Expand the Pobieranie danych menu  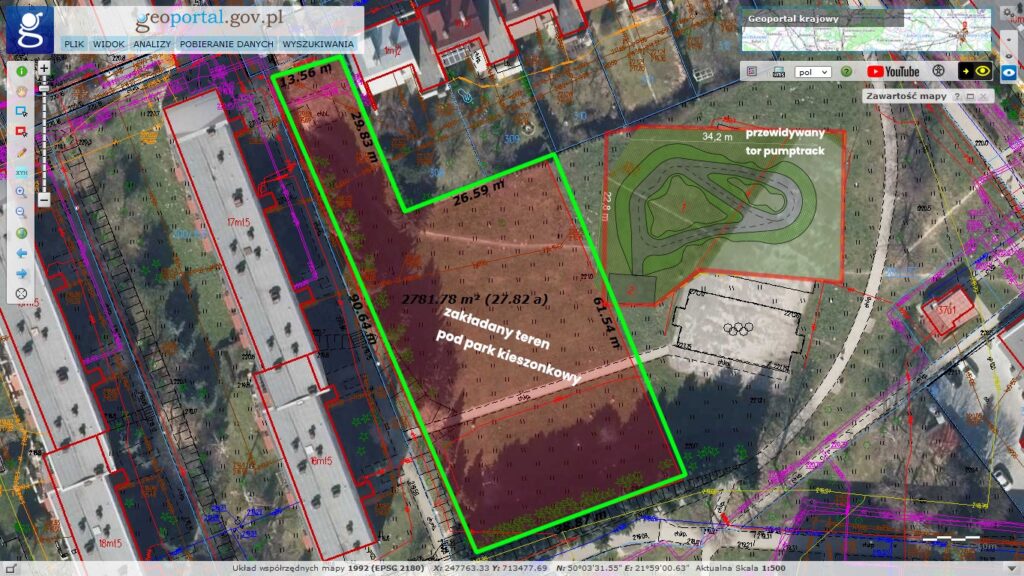228,44
